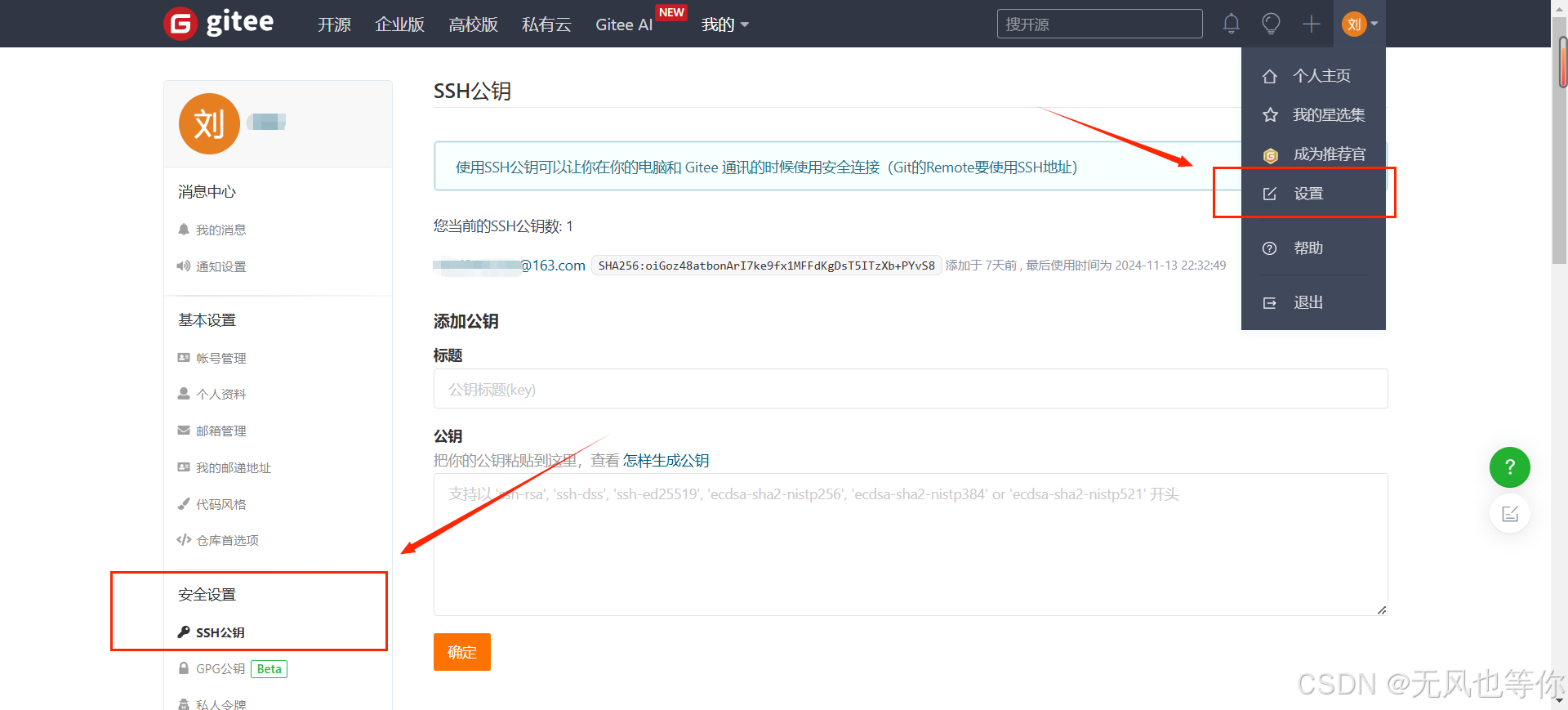Click the green question mark help button
Image resolution: width=1568 pixels, height=710 pixels.
[x=1509, y=467]
